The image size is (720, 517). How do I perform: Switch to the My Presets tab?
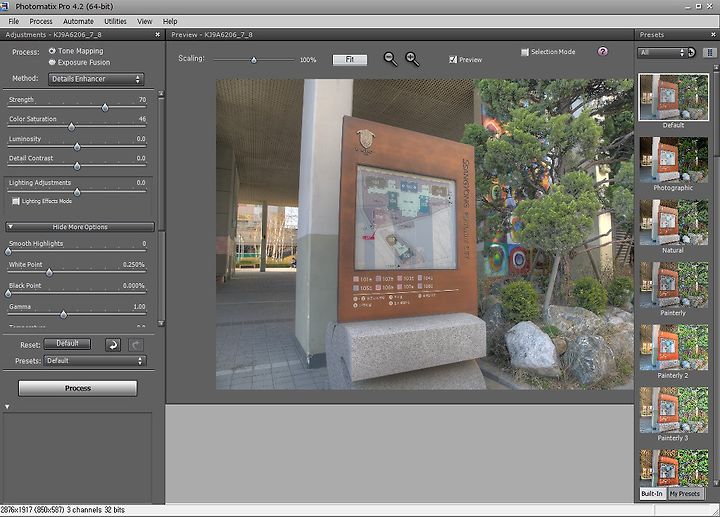(685, 494)
